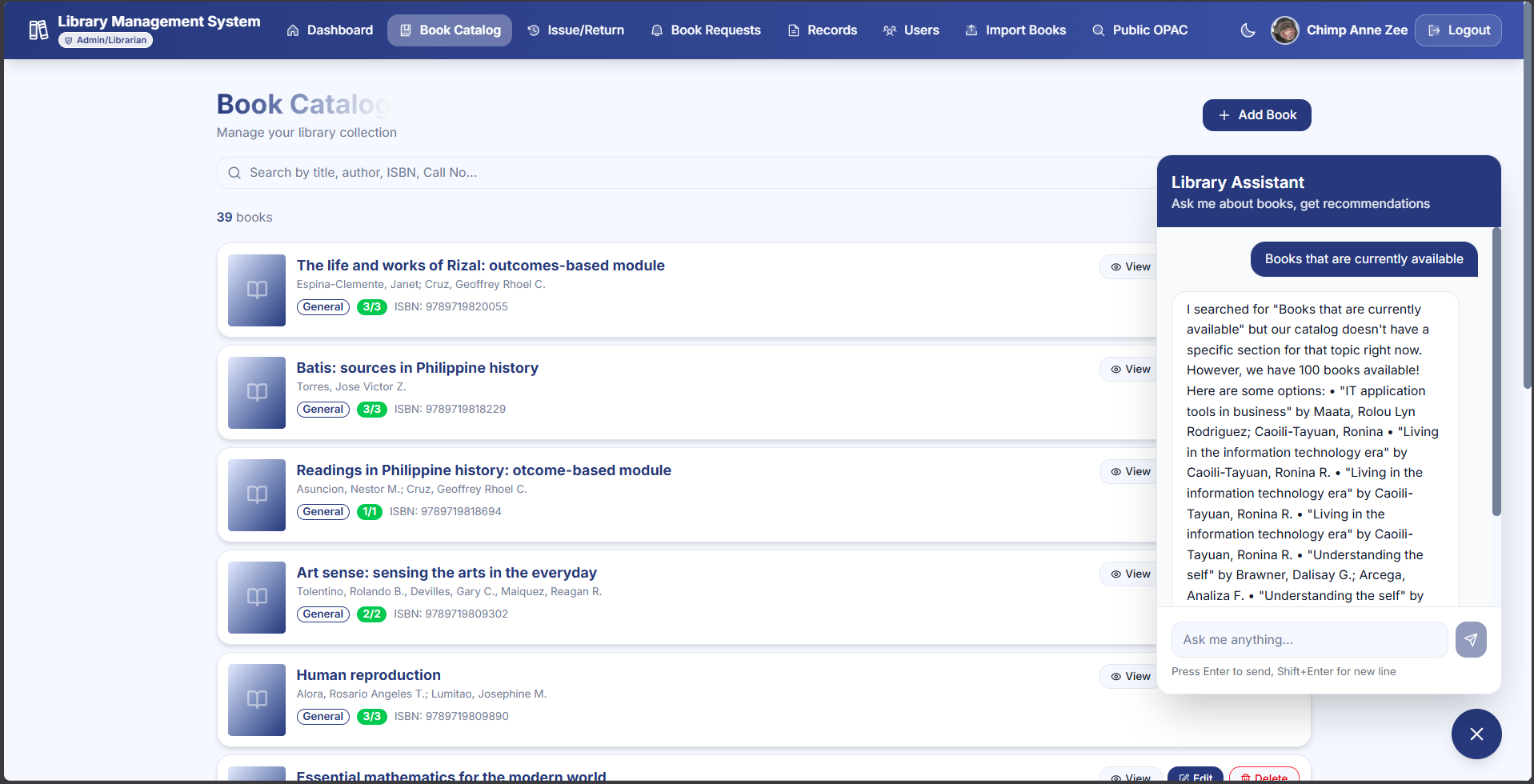View The life and works of Rizal
The width and height of the screenshot is (1534, 784).
click(x=1130, y=267)
